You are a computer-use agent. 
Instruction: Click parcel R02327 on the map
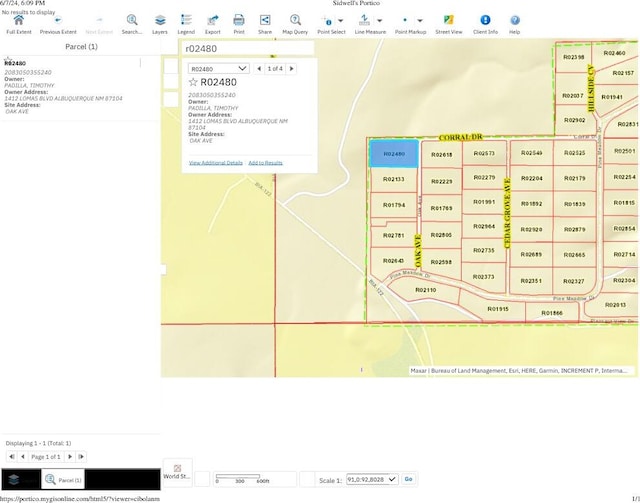pos(573,281)
